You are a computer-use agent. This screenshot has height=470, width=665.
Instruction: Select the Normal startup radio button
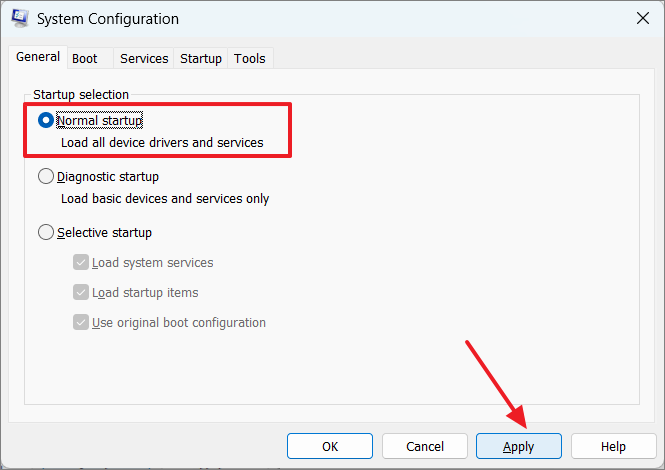46,120
